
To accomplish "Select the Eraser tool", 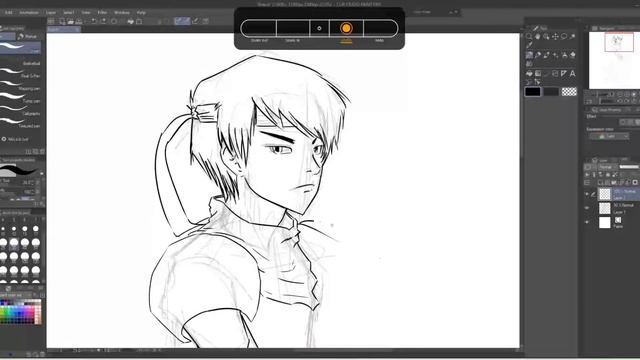I will coord(573,55).
